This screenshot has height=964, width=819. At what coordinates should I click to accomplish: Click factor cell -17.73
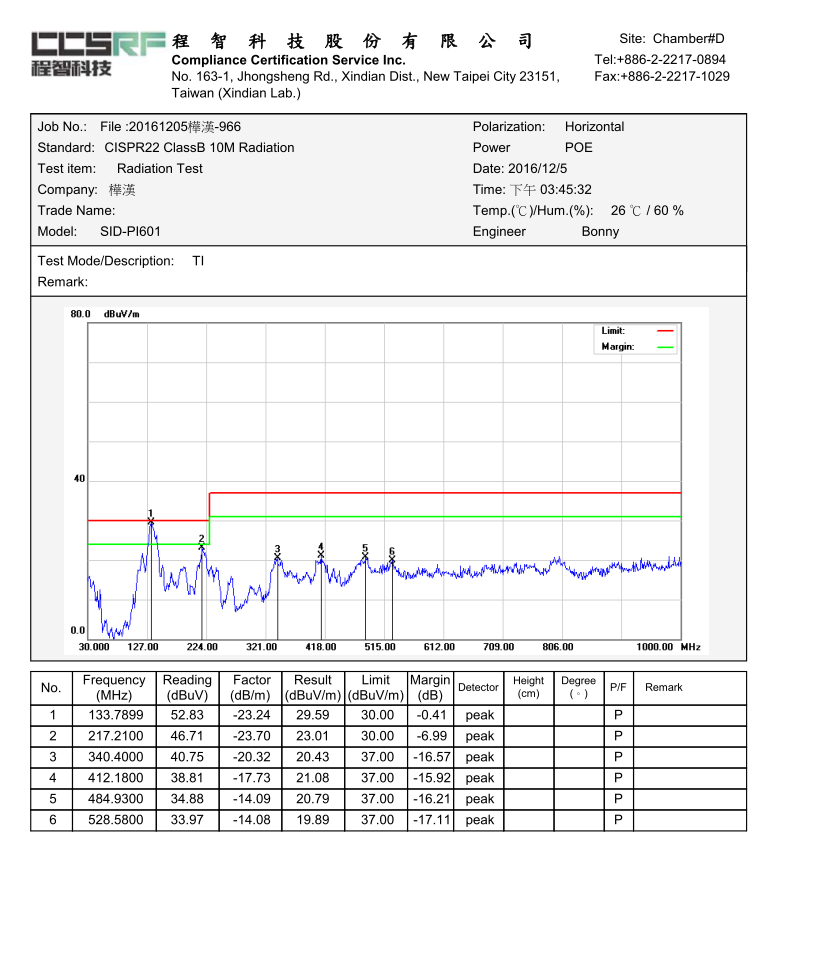pos(251,778)
